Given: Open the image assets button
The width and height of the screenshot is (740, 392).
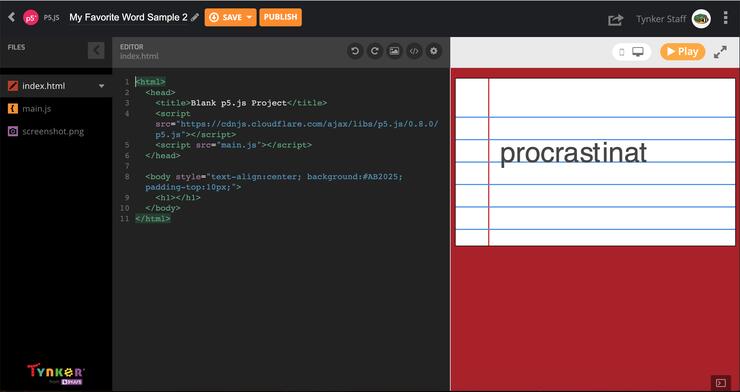Looking at the screenshot, I should click(x=395, y=51).
